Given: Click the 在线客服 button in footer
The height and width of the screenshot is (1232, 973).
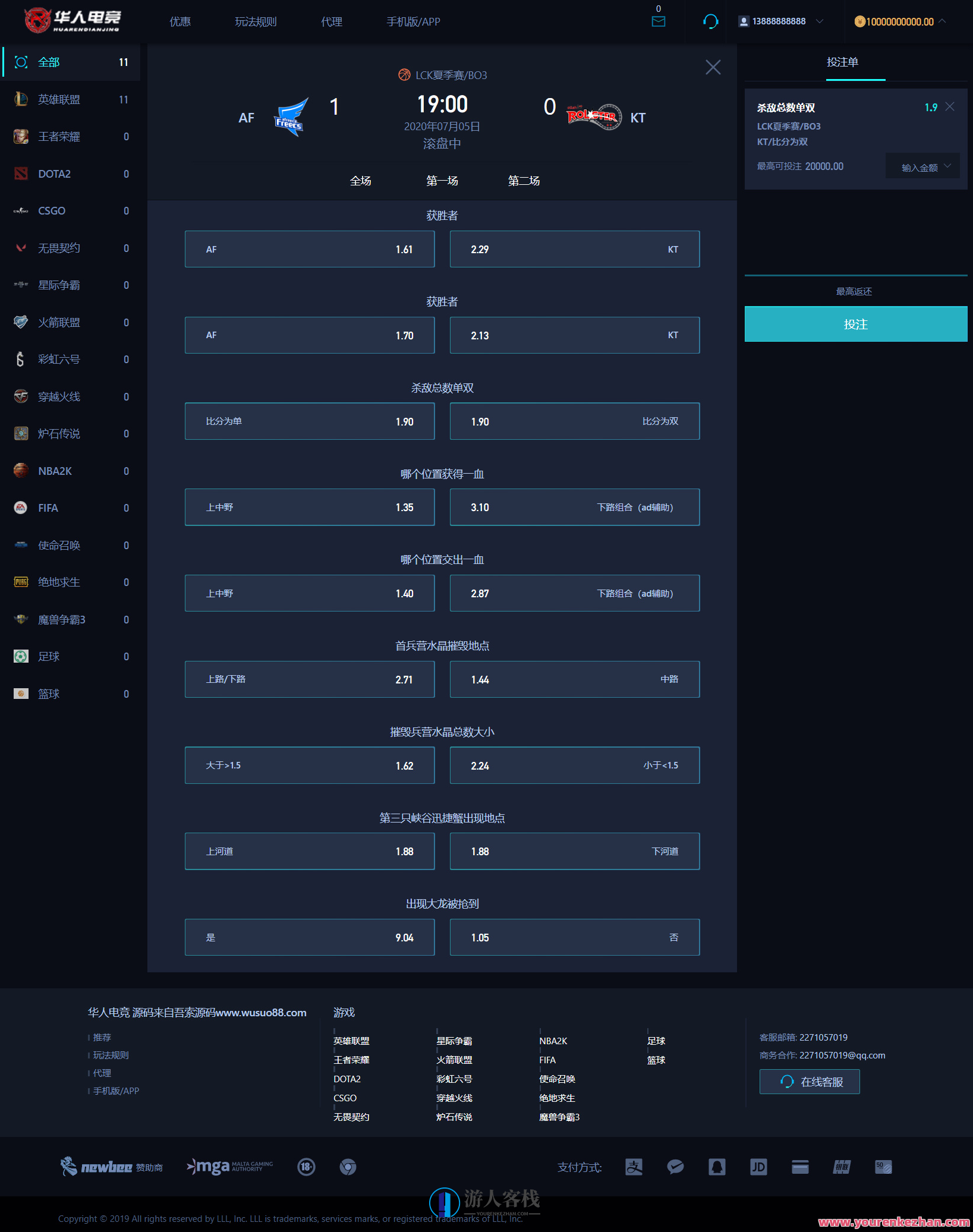Looking at the screenshot, I should [x=809, y=1082].
